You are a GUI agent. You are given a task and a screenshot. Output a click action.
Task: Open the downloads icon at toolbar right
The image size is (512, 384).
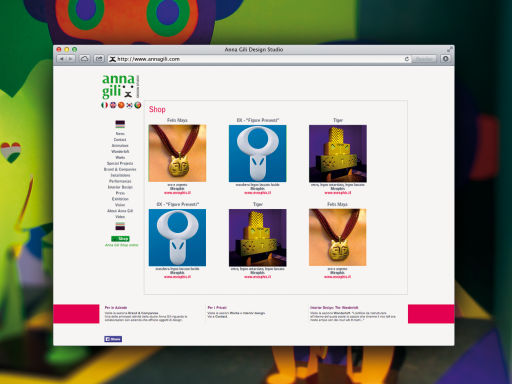(446, 59)
